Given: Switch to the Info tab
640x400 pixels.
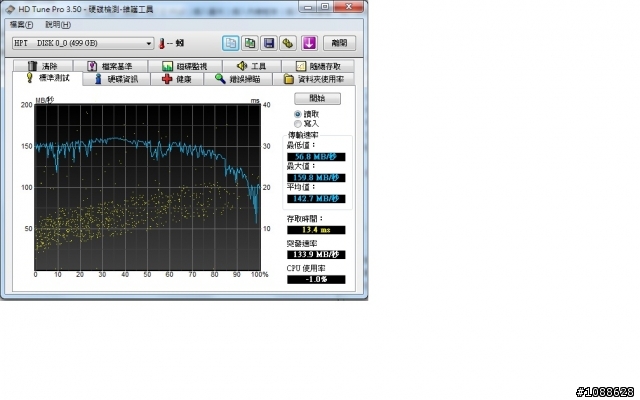Looking at the screenshot, I should click(117, 79).
